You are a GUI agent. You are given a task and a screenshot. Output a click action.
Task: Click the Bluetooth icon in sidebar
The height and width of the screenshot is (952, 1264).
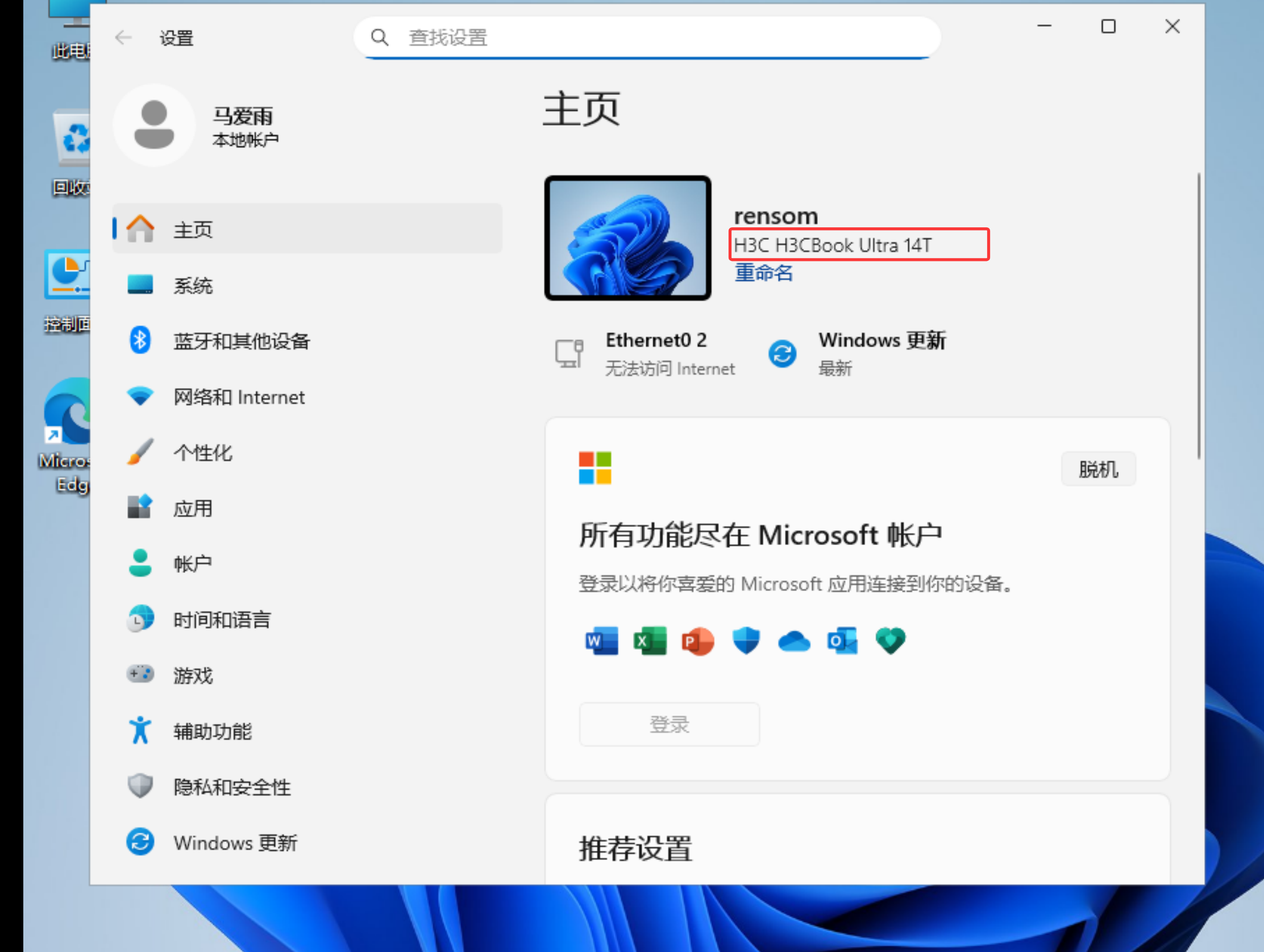[x=140, y=340]
